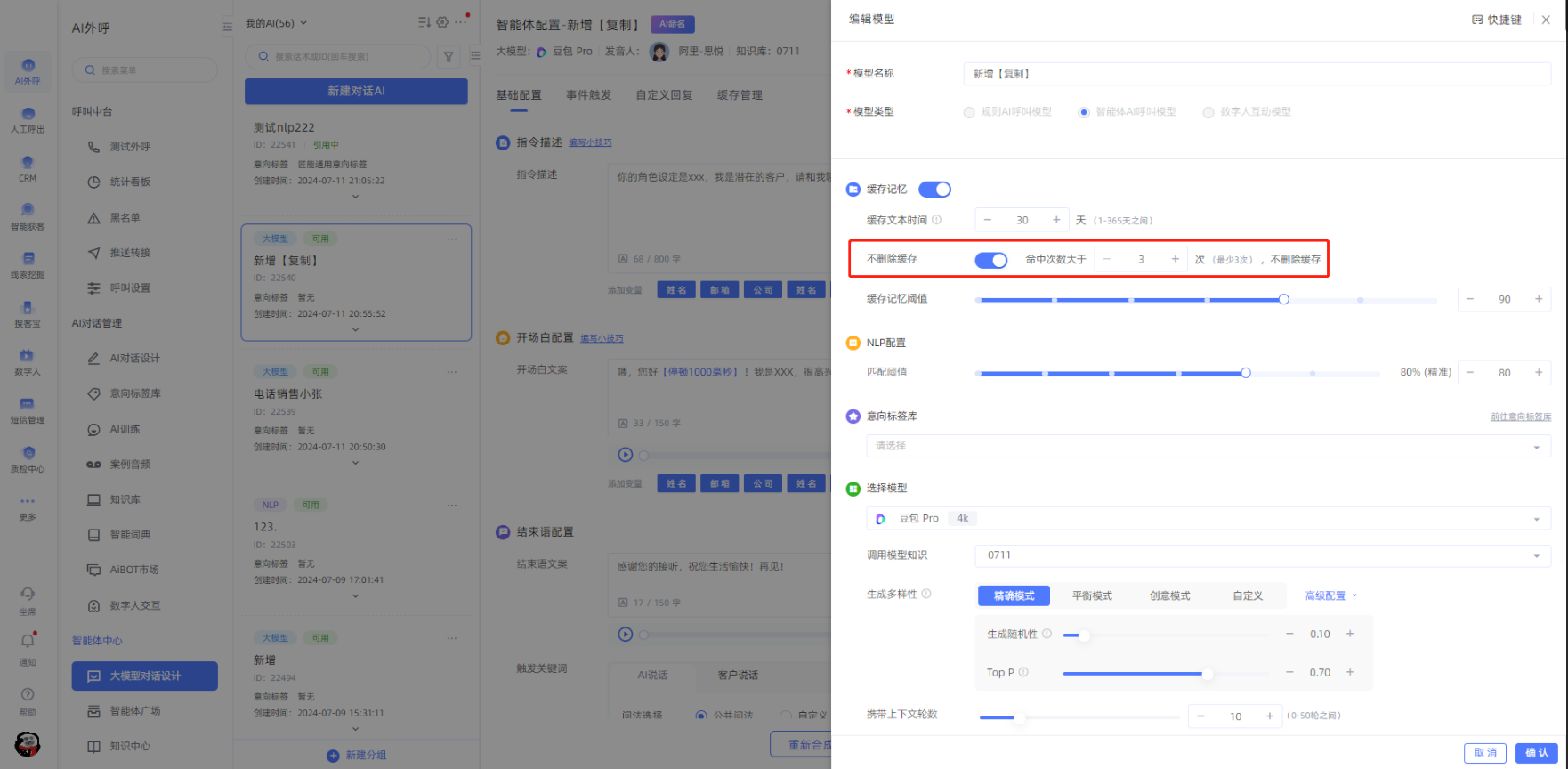Click the 通知 bell icon
1568x769 pixels.
coord(28,642)
